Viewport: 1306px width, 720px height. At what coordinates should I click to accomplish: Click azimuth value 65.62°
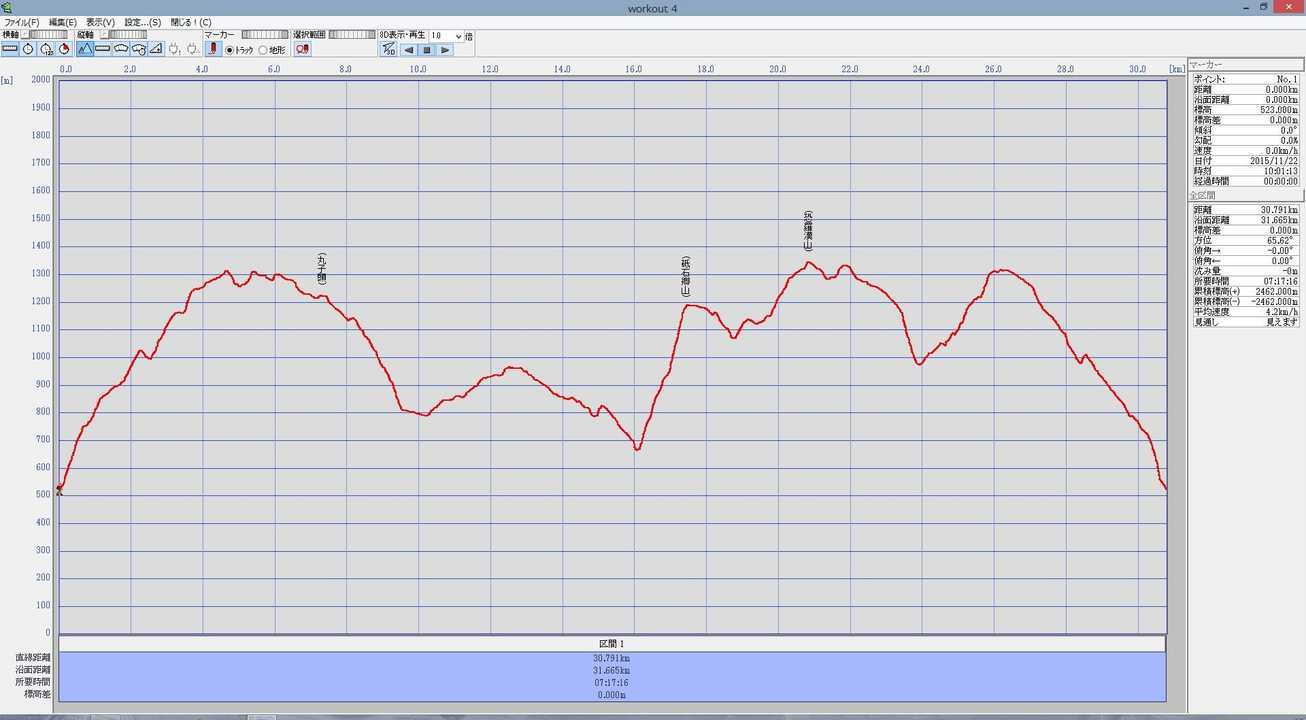pos(1279,240)
